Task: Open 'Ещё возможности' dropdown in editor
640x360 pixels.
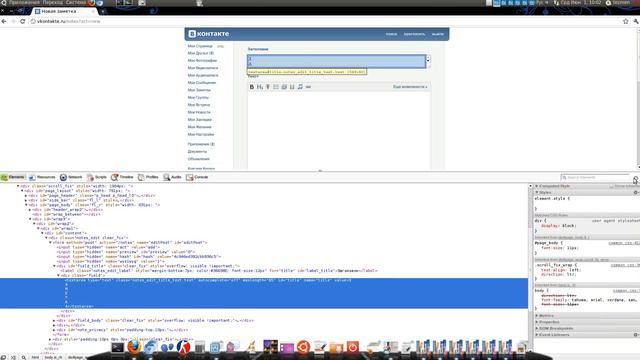Action: [410, 87]
